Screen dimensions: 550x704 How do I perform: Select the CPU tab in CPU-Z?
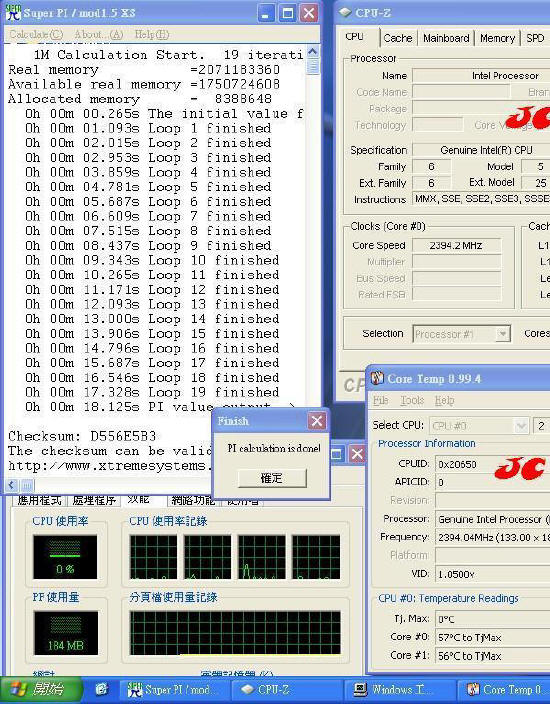click(355, 37)
